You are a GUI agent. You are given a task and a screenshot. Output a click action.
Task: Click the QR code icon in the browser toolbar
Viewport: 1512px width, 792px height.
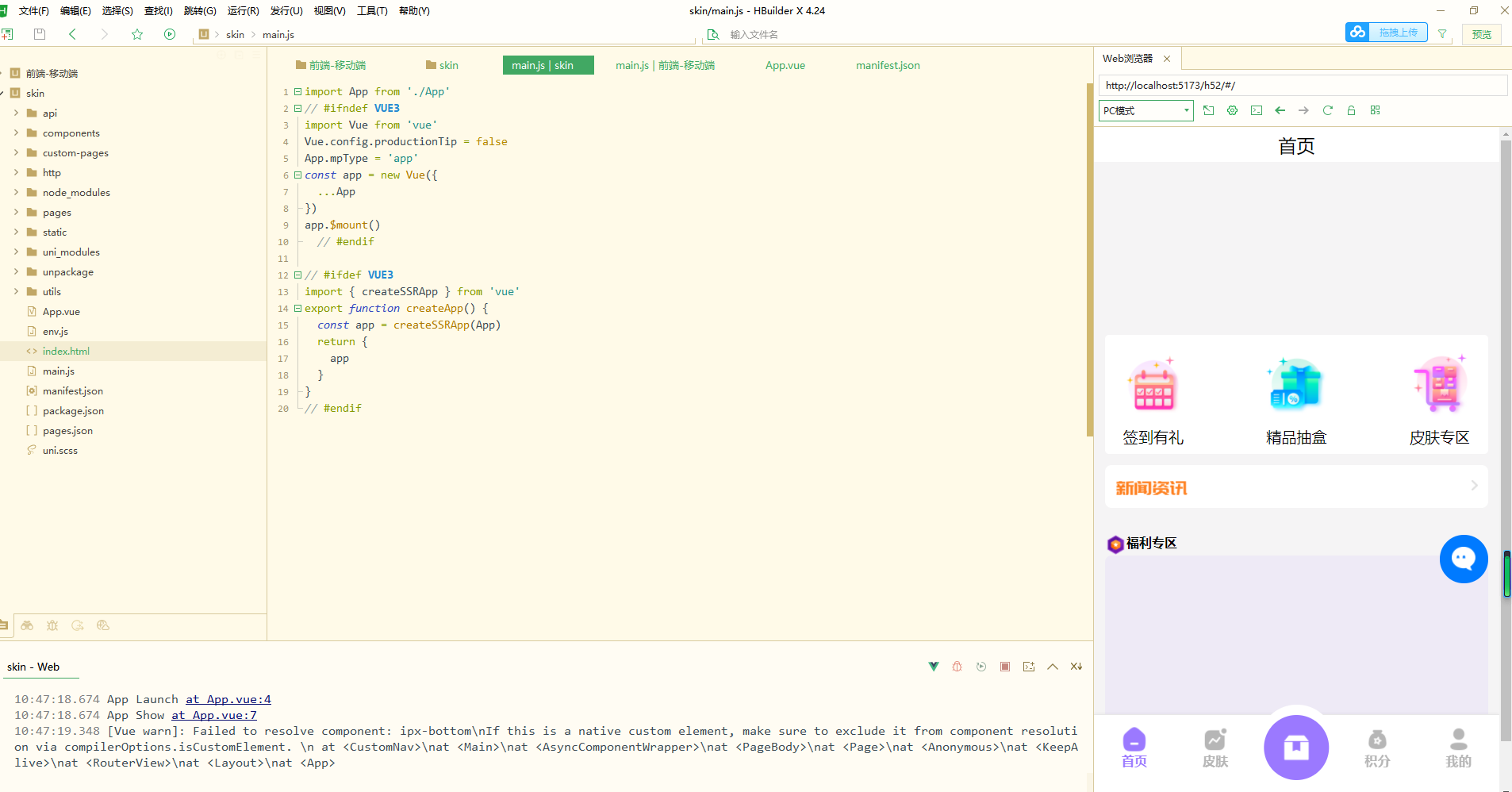pyautogui.click(x=1375, y=110)
